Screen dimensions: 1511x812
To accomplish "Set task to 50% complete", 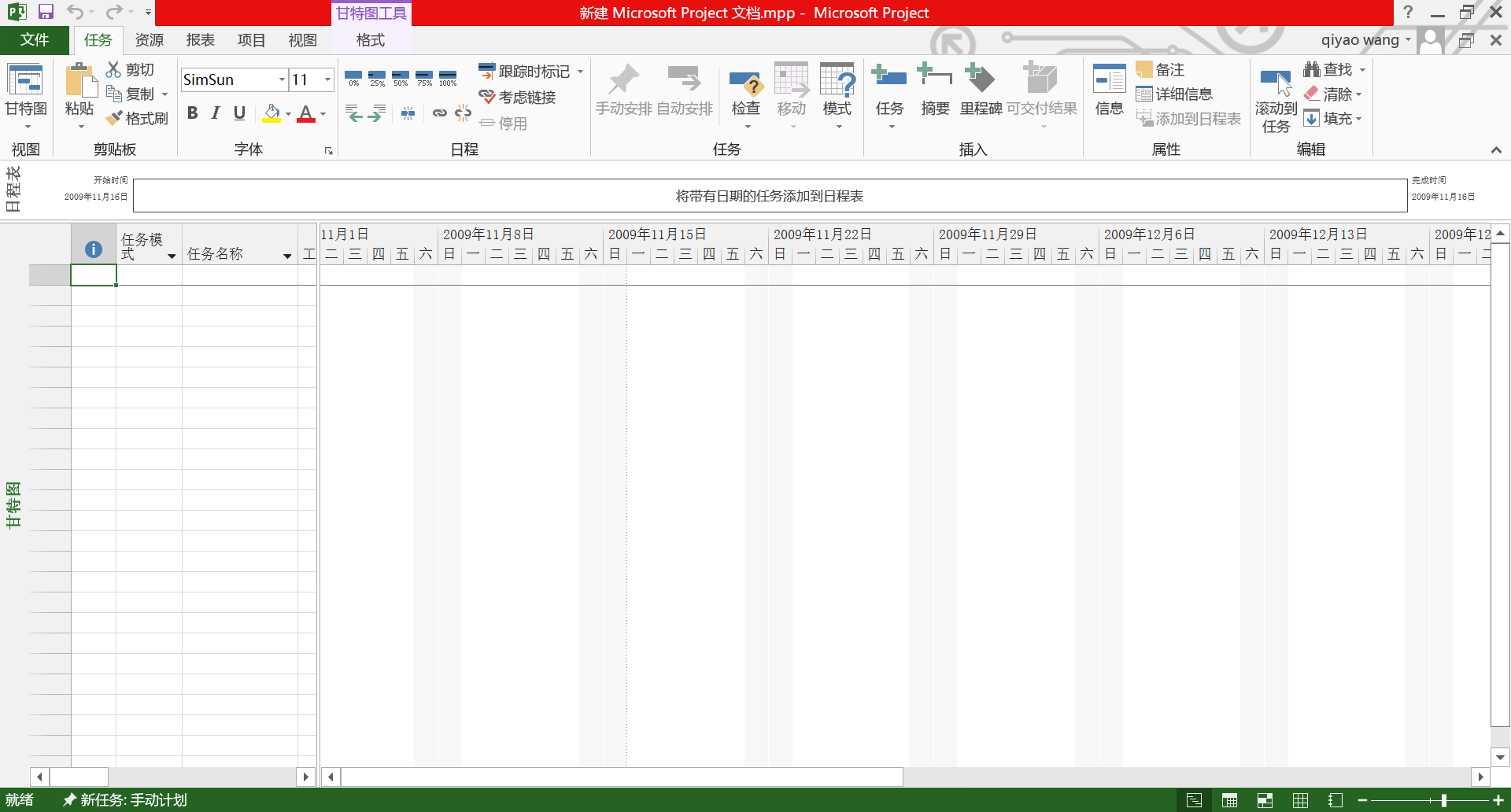I will tap(401, 78).
